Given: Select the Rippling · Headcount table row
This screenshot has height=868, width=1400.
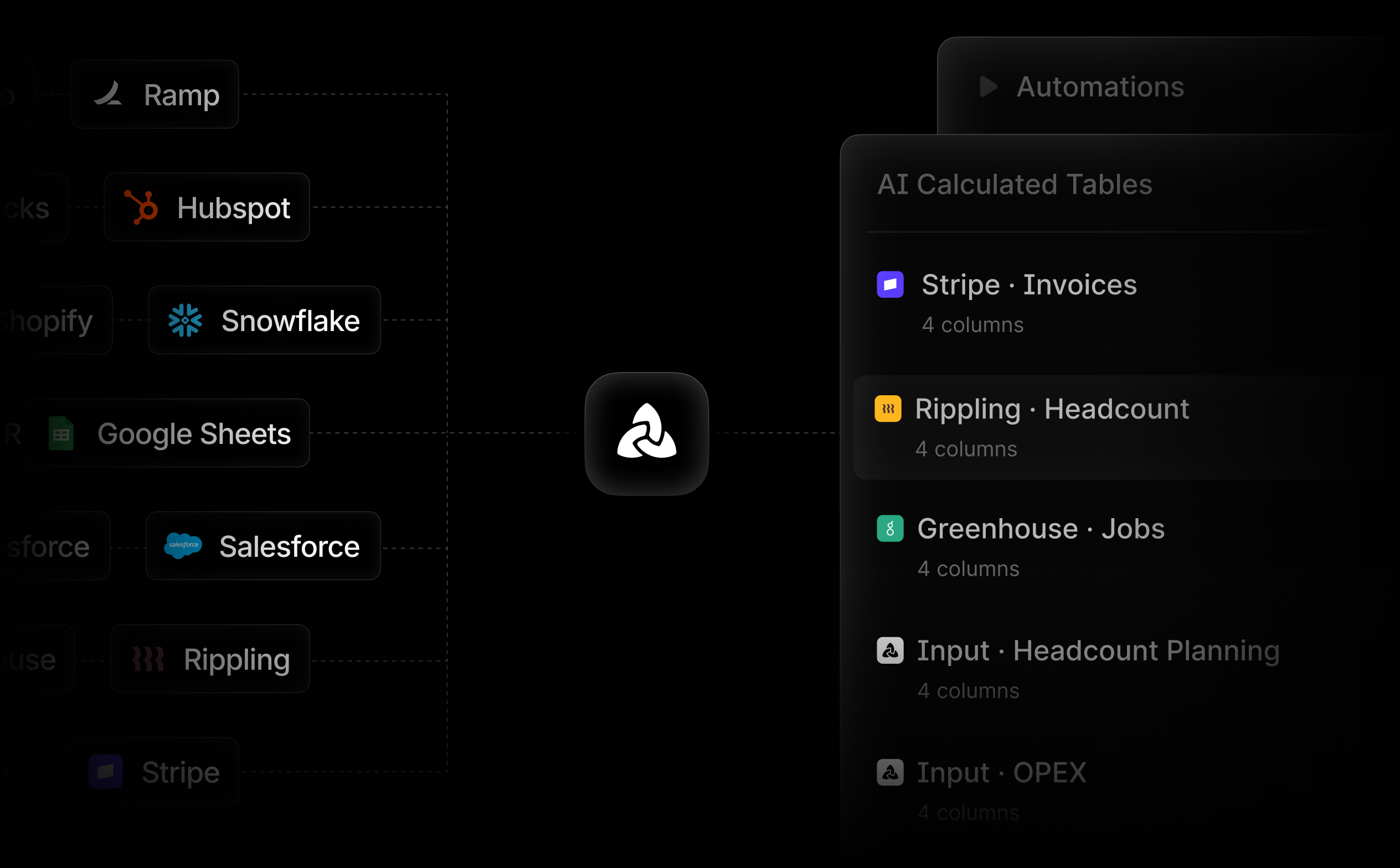Looking at the screenshot, I should 1125,427.
